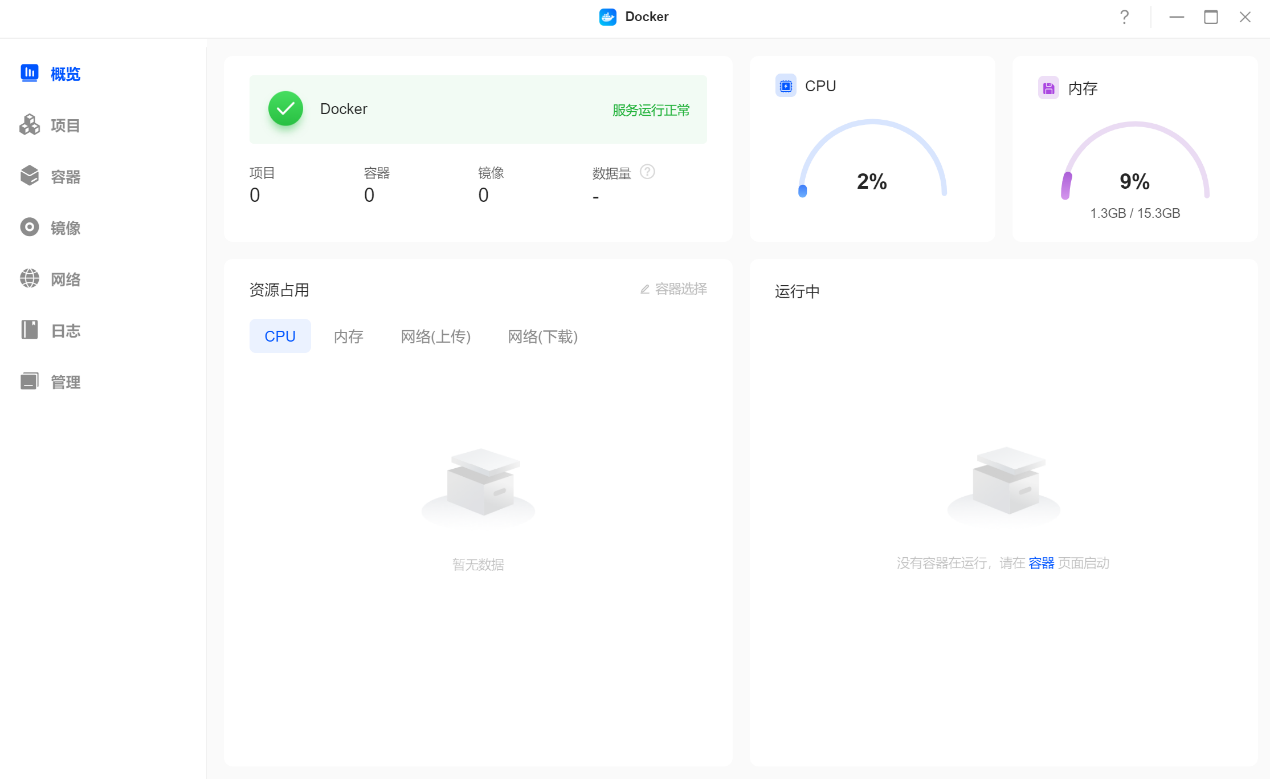Click the 资源占用 section heading
The width and height of the screenshot is (1270, 779).
279,290
